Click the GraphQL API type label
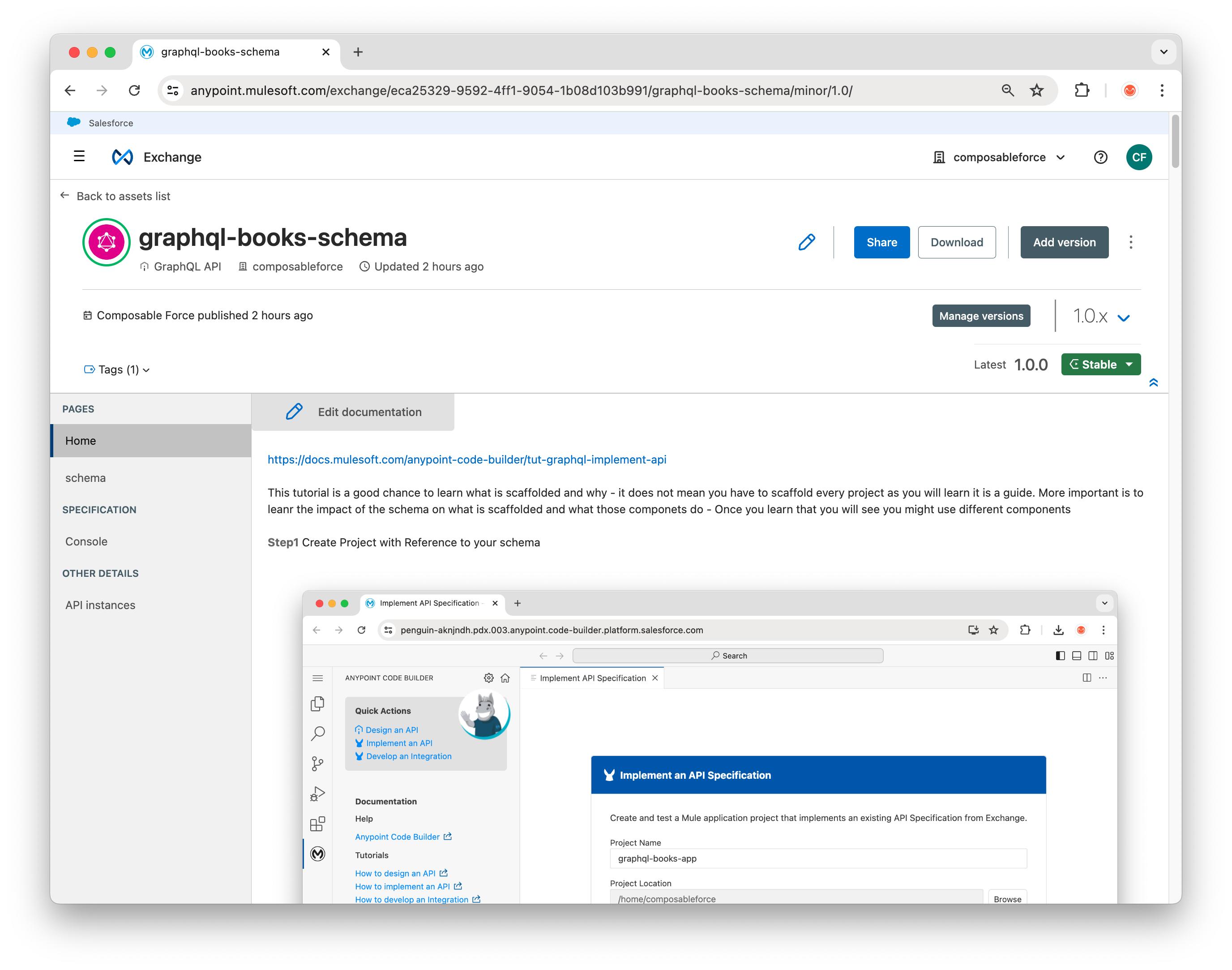1232x970 pixels. [181, 266]
